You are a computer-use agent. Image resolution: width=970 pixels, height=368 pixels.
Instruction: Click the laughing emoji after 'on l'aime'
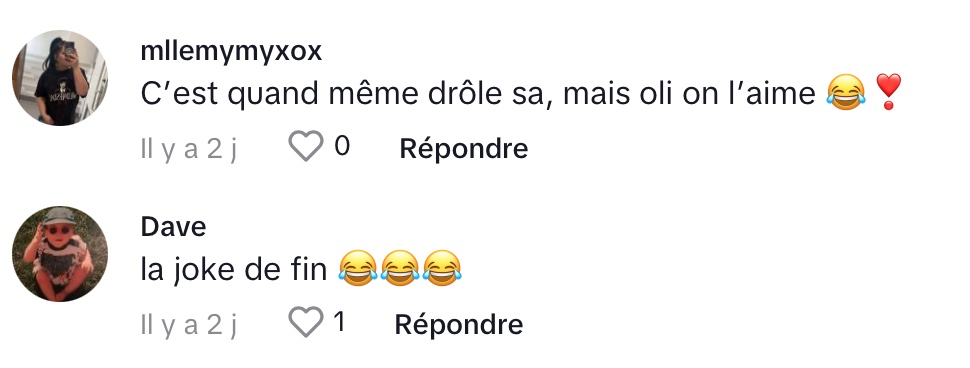(846, 93)
